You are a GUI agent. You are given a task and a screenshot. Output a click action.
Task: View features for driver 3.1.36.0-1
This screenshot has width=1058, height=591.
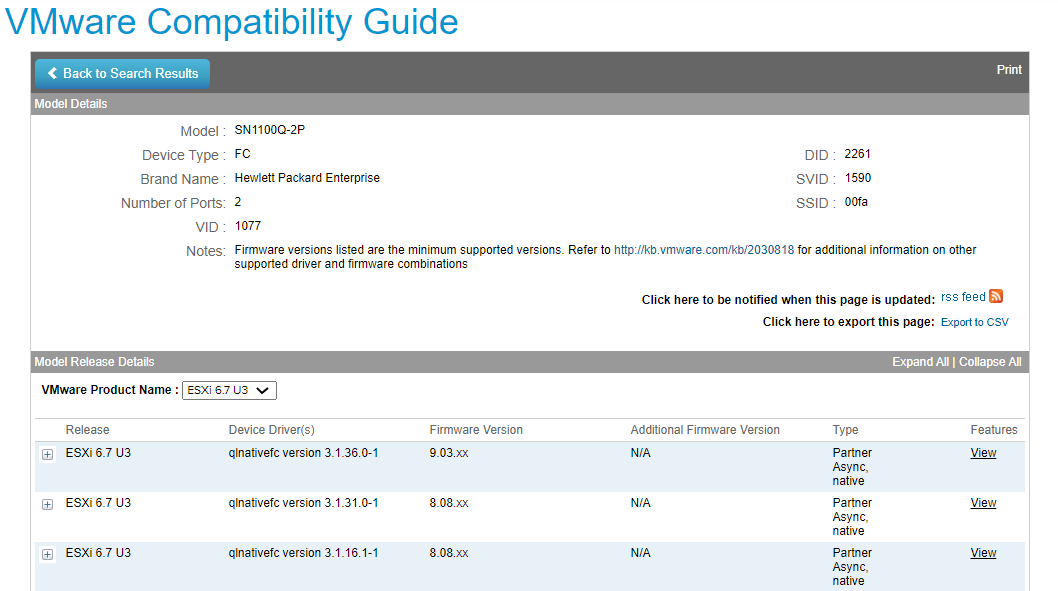(x=983, y=453)
